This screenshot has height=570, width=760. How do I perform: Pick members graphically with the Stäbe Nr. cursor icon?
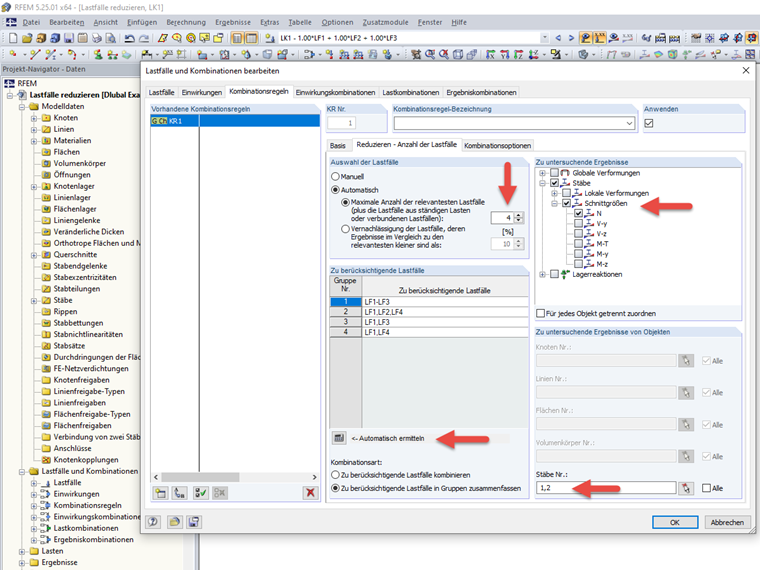point(686,488)
